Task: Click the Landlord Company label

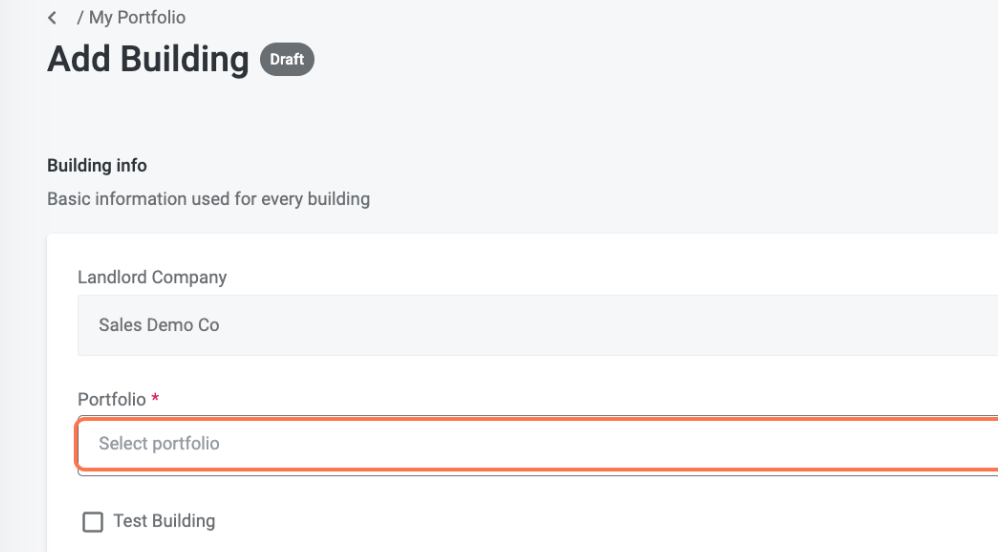Action: [152, 278]
